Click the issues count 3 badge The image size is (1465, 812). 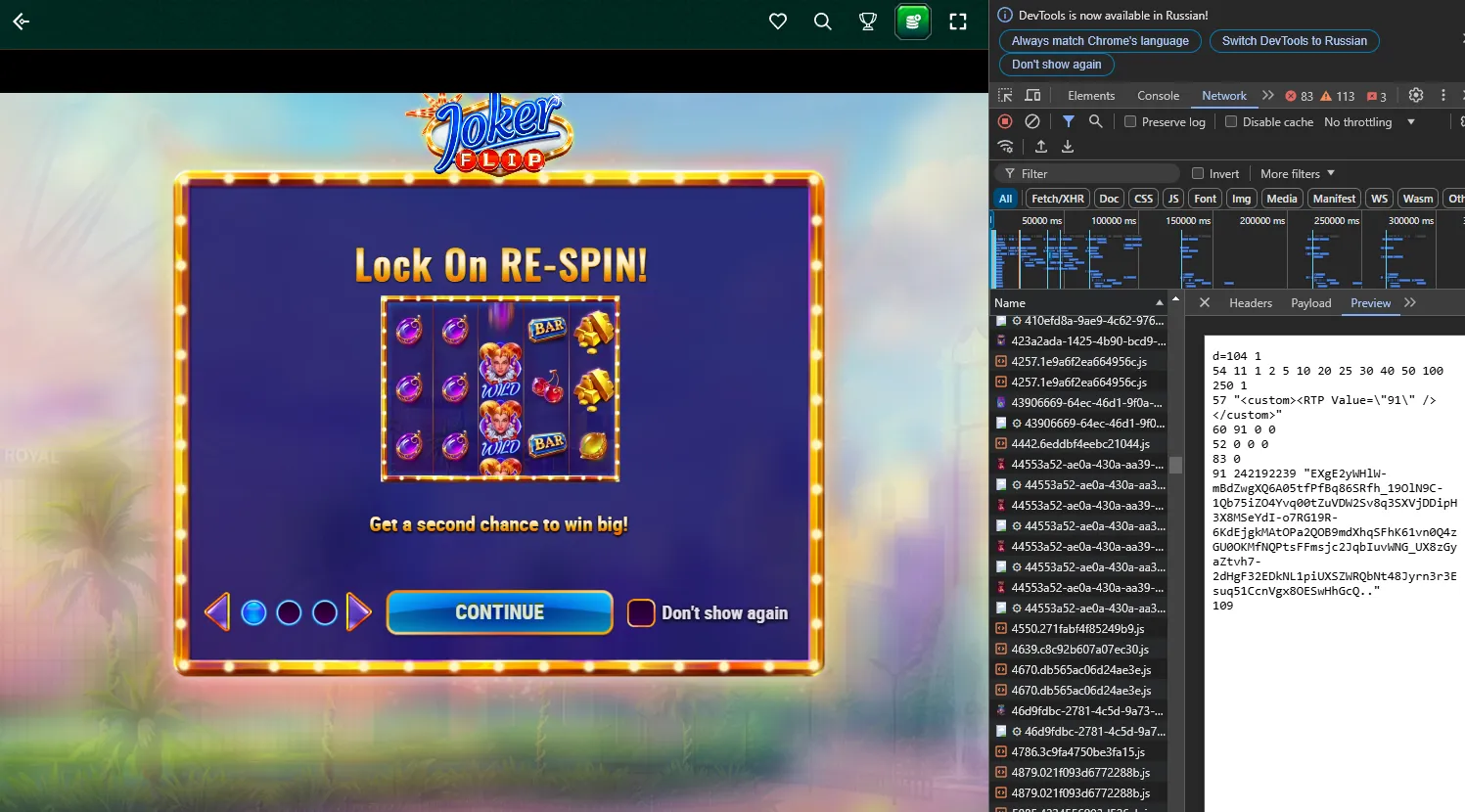point(1377,96)
